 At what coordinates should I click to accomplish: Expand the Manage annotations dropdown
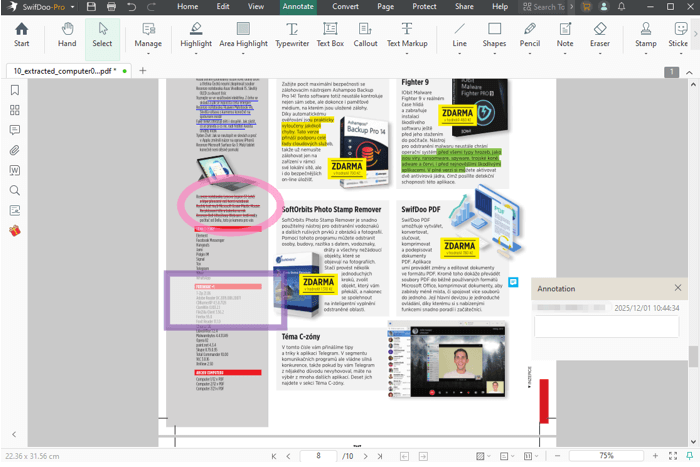click(x=148, y=54)
